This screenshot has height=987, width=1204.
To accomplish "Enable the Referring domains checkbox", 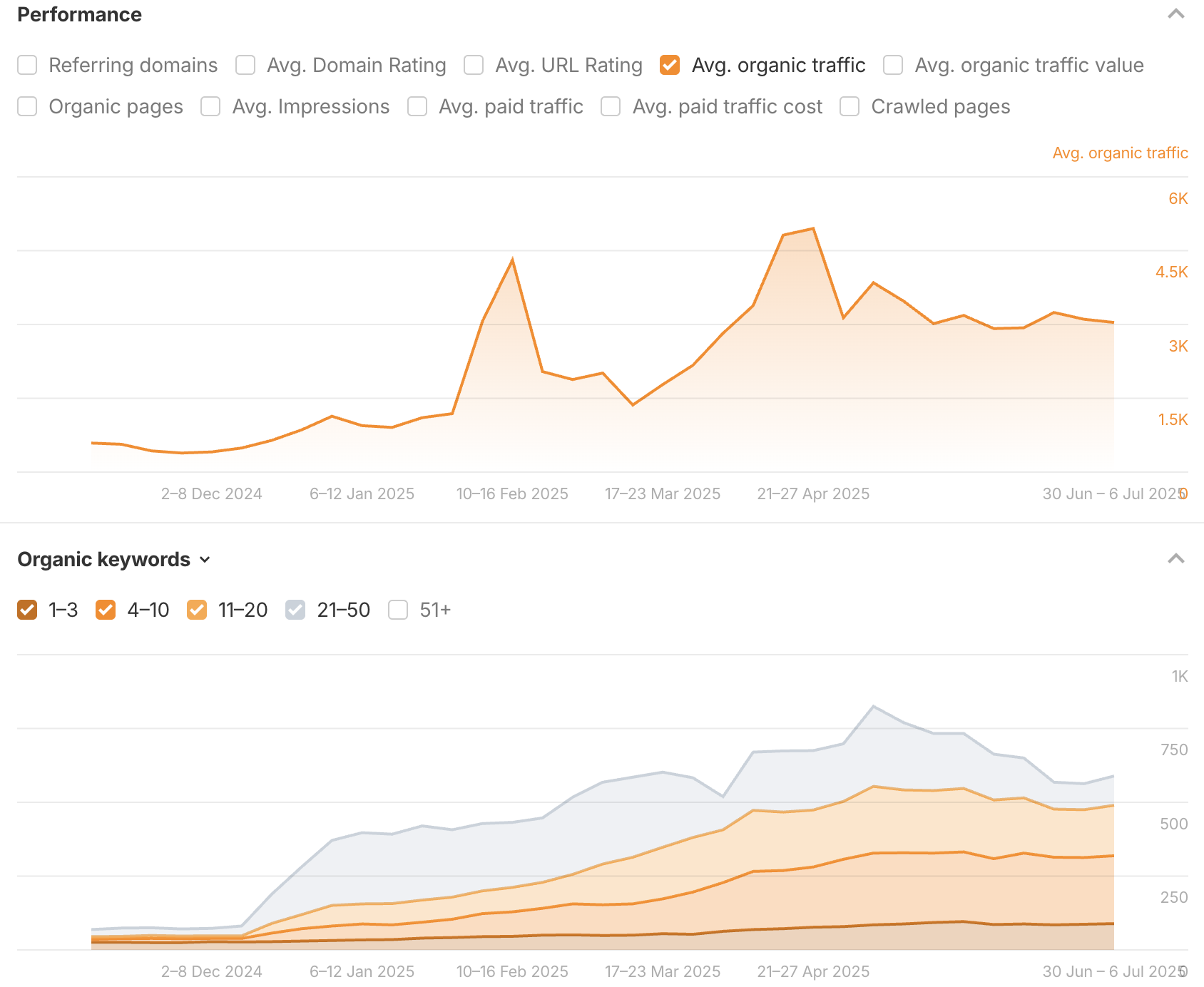I will point(27,65).
